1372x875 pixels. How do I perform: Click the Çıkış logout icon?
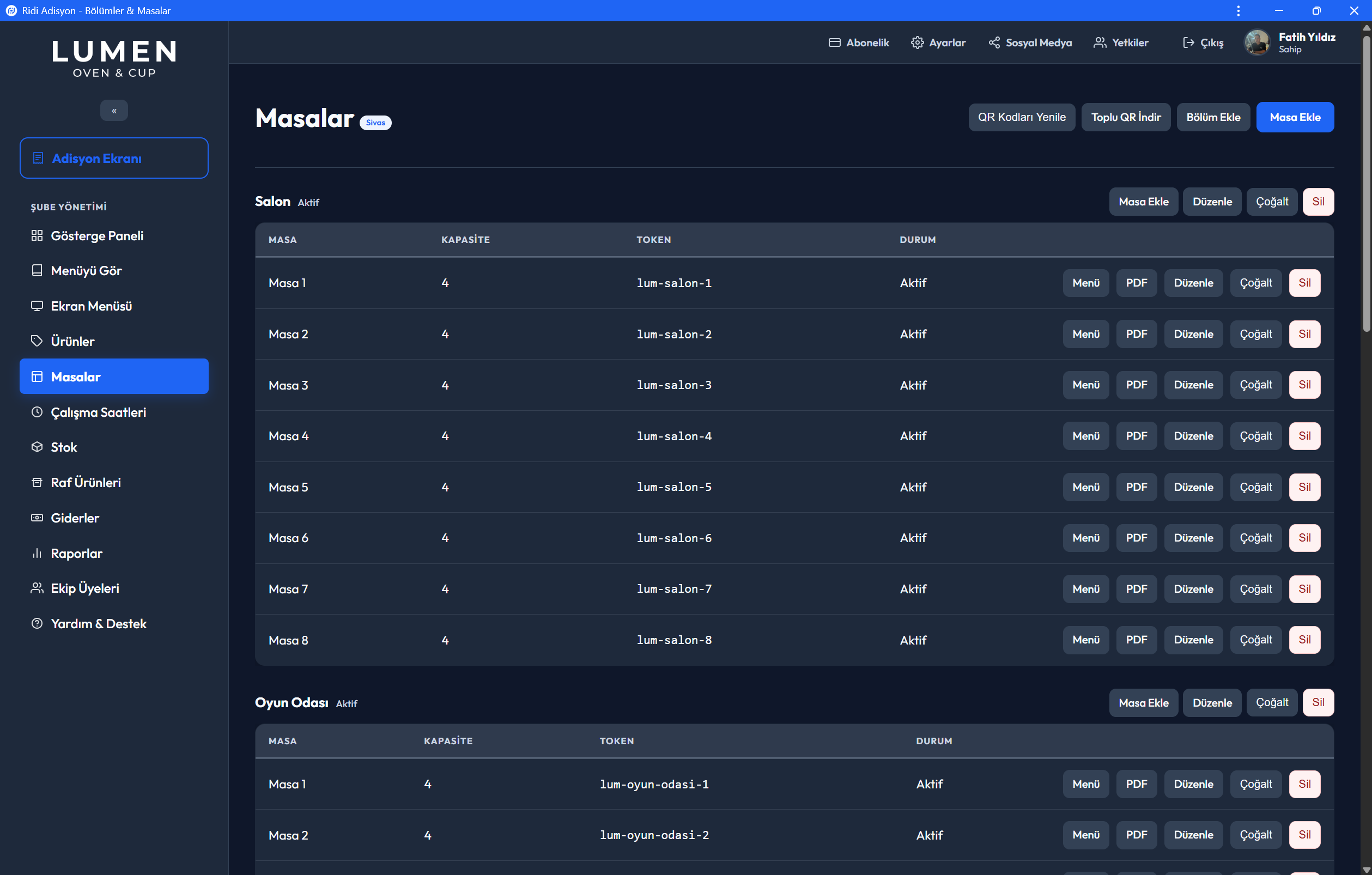coord(1188,42)
